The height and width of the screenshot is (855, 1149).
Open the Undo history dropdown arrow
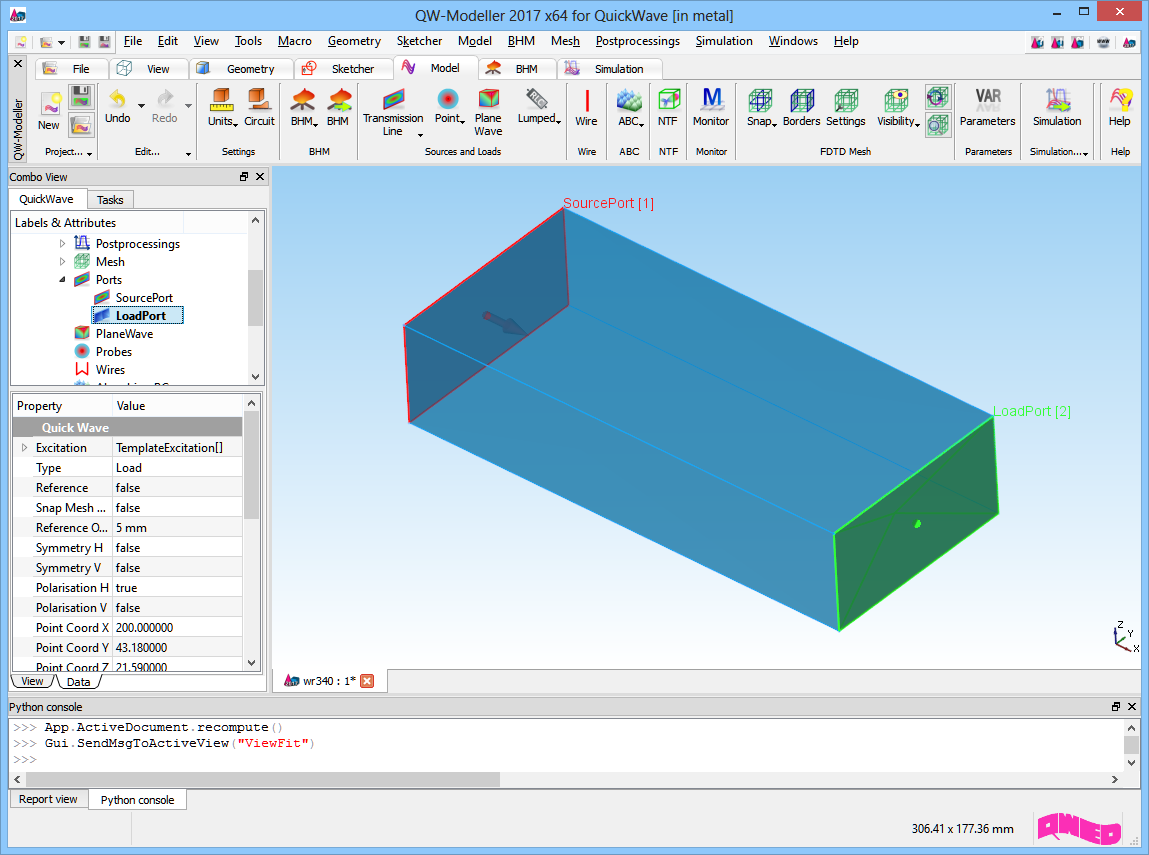141,106
